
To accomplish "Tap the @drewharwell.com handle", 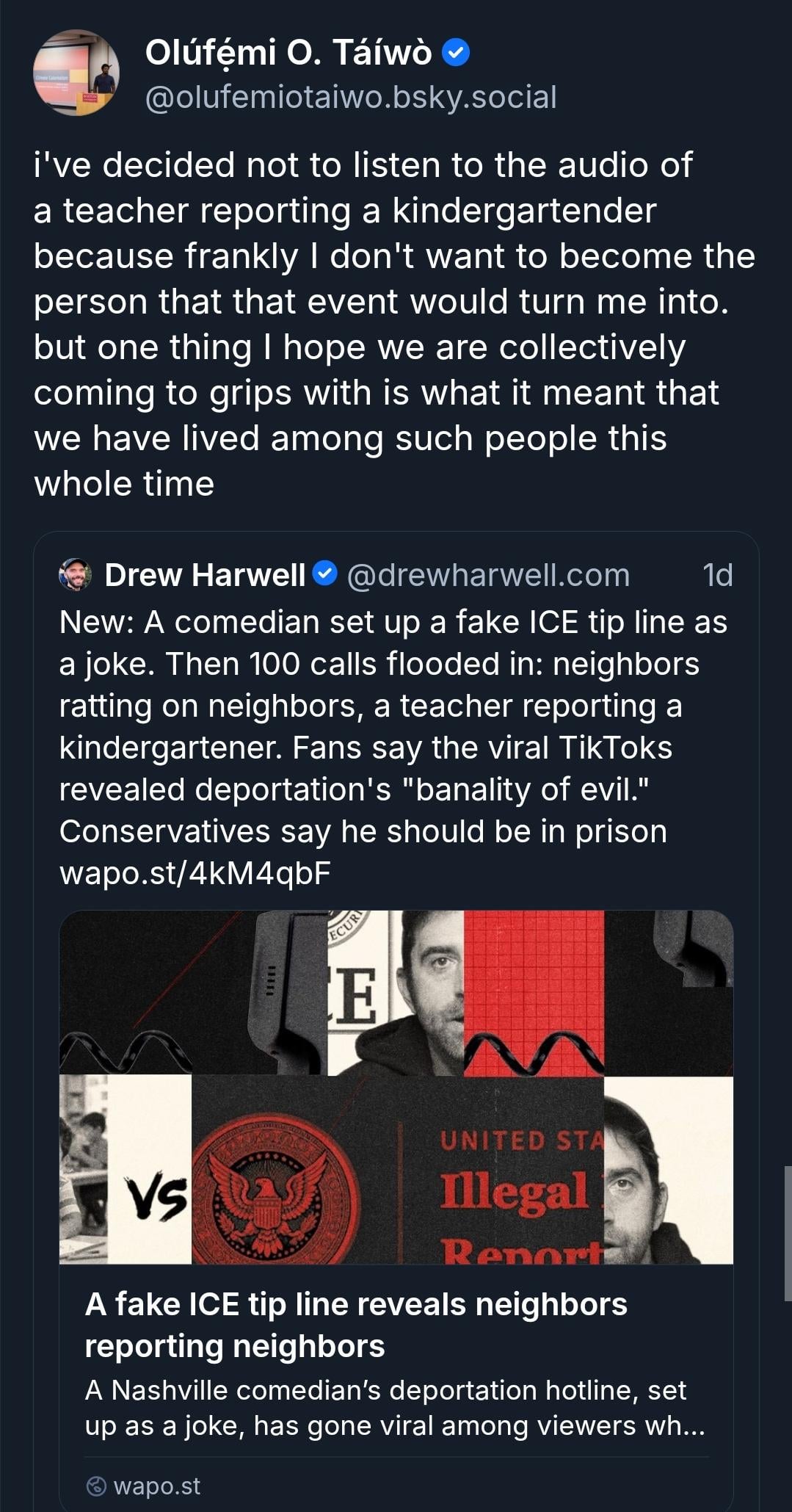I will pos(487,575).
